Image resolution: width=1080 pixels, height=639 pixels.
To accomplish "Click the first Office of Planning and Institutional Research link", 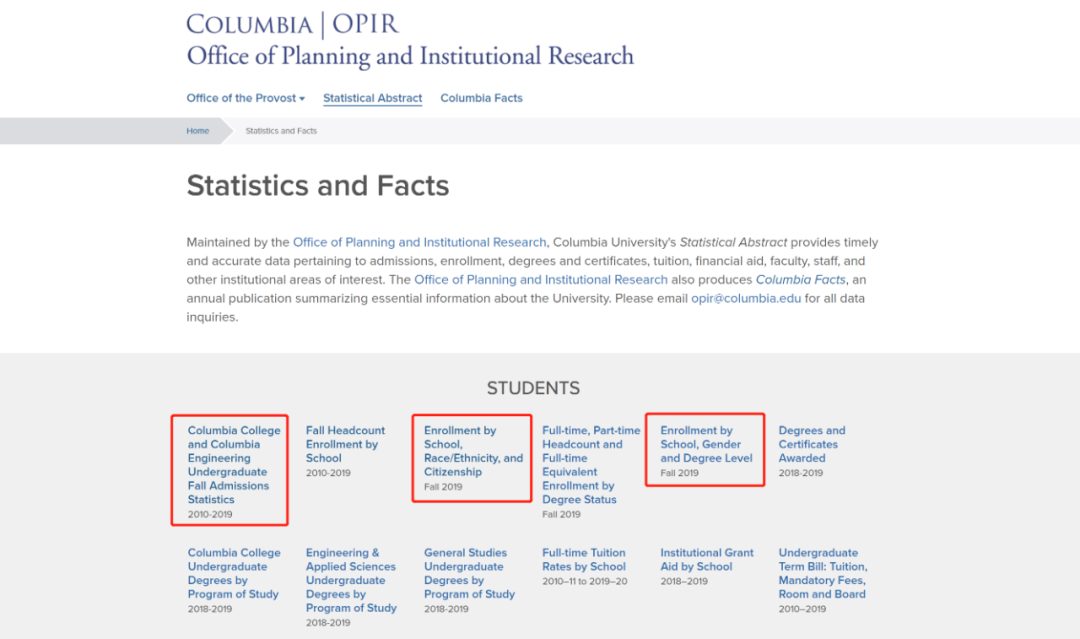I will 419,242.
